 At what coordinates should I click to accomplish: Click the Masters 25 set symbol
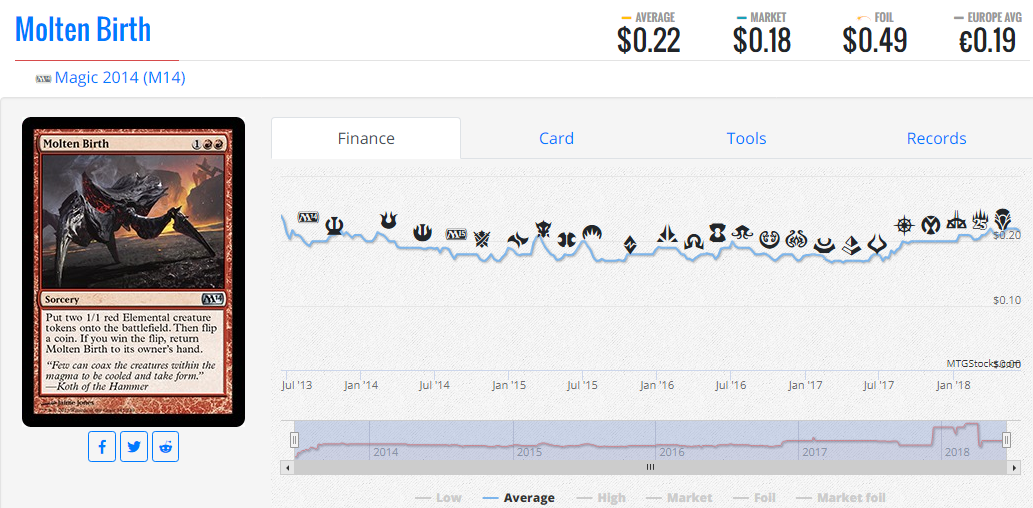[x=980, y=219]
